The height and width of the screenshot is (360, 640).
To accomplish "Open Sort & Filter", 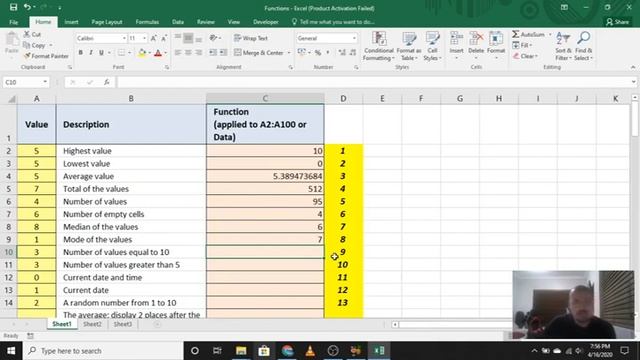I will pyautogui.click(x=563, y=46).
